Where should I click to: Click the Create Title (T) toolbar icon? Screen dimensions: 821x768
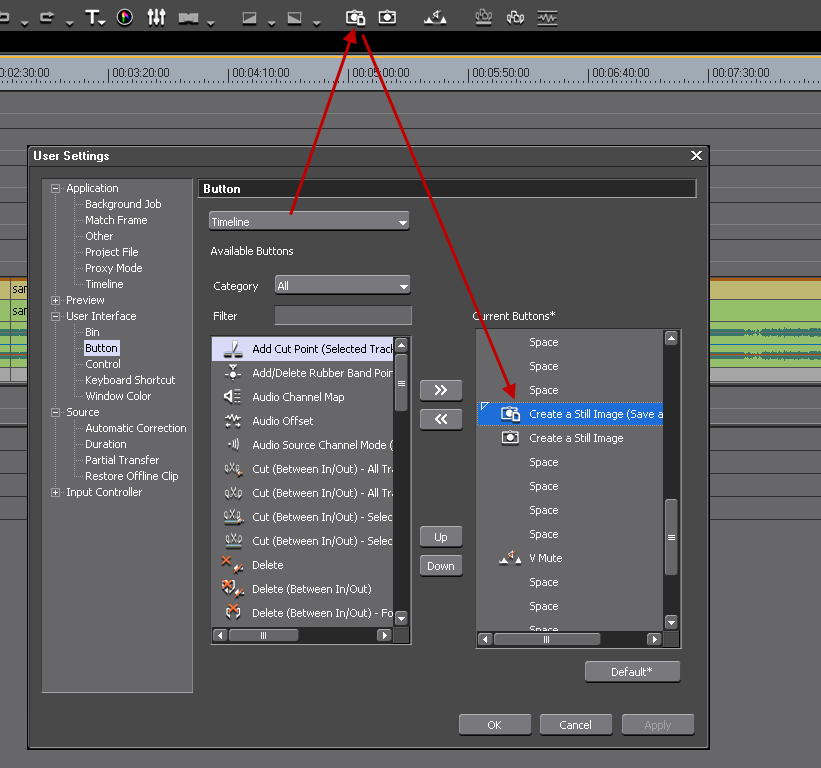(x=92, y=17)
